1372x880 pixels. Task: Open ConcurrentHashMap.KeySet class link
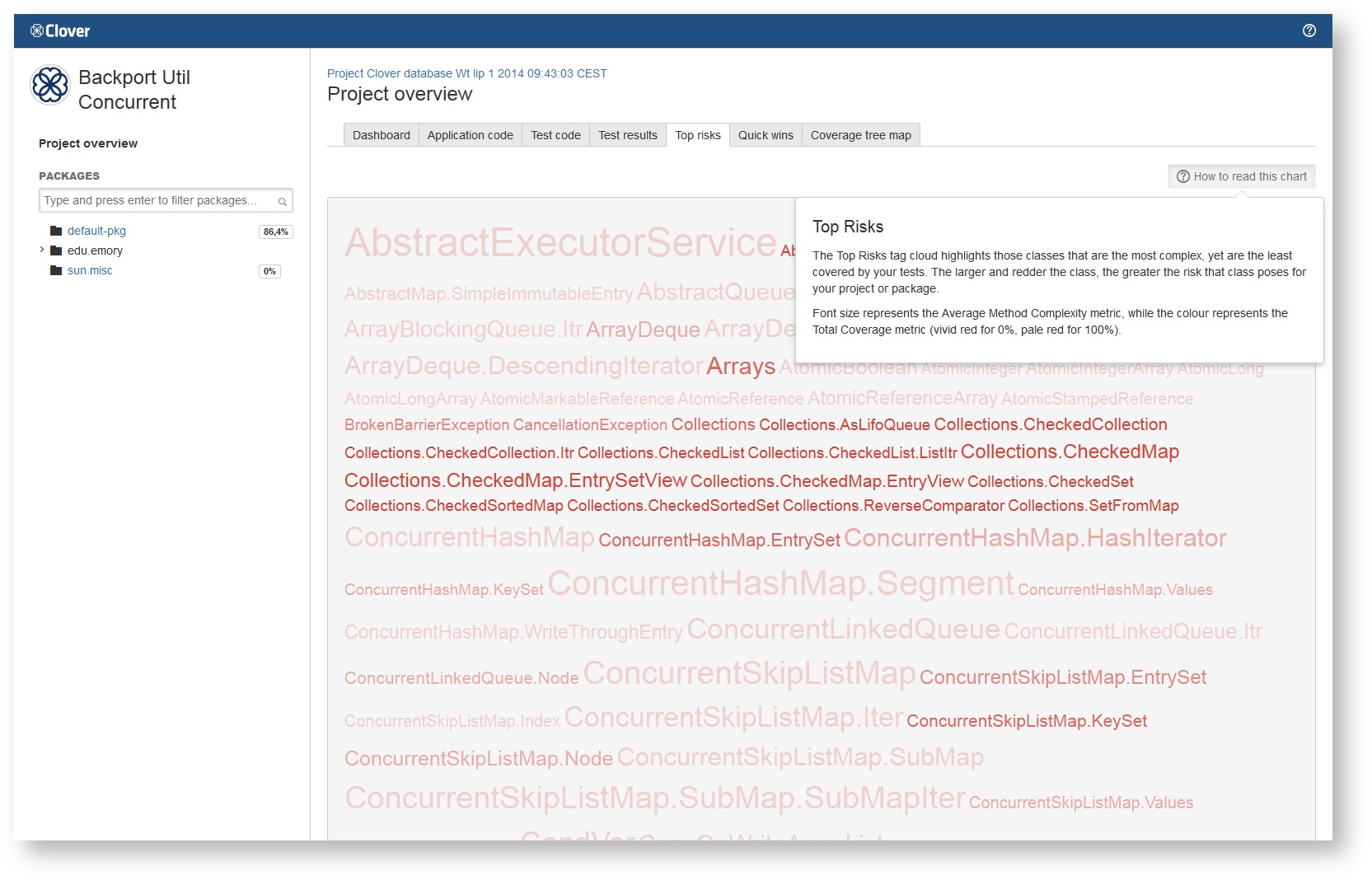point(444,590)
